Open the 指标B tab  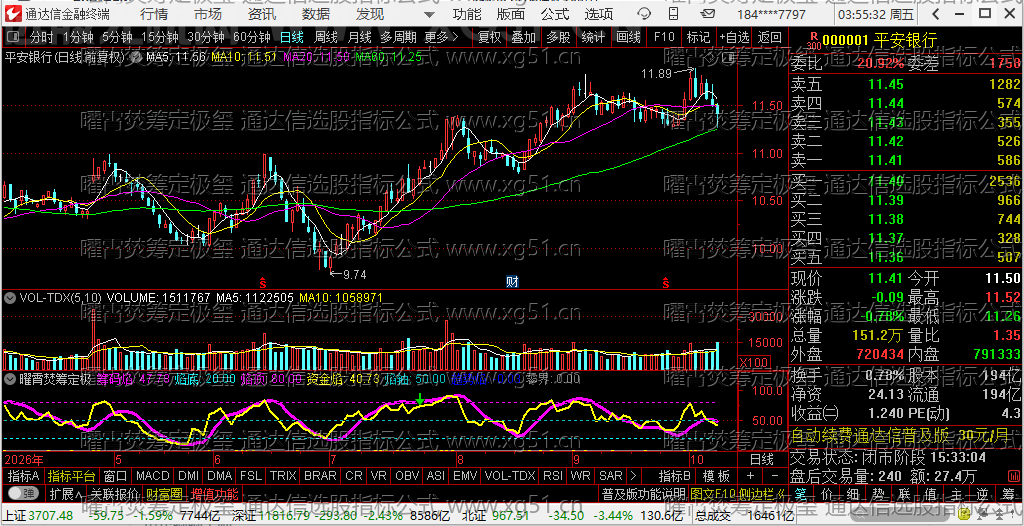(675, 476)
